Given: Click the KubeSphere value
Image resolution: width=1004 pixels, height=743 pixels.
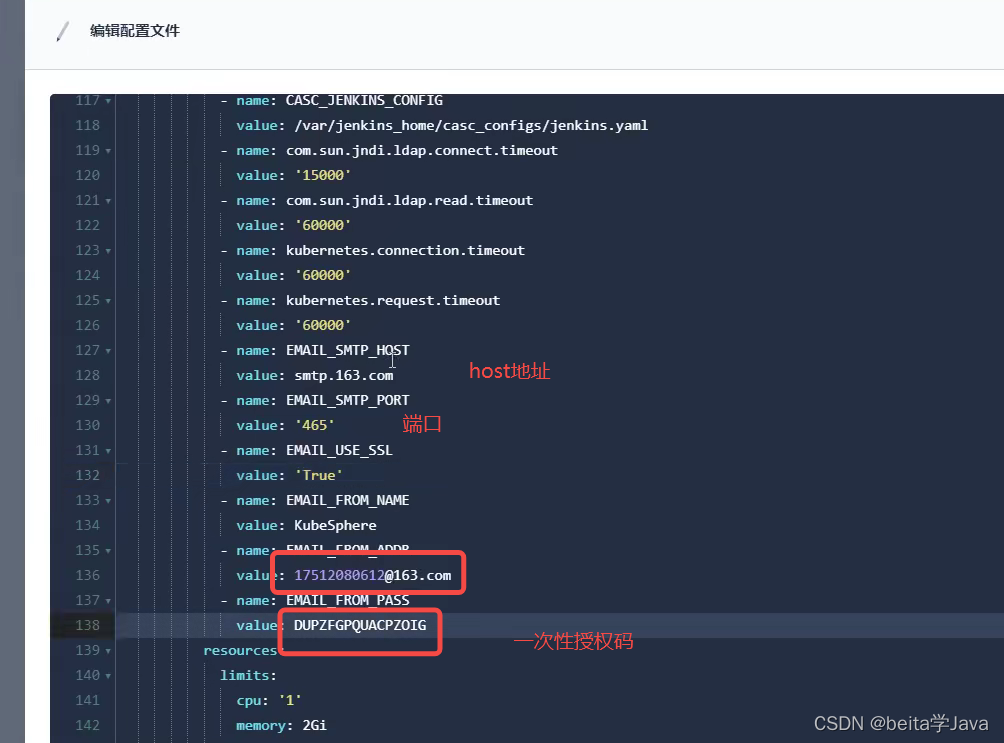Looking at the screenshot, I should coord(336,525).
